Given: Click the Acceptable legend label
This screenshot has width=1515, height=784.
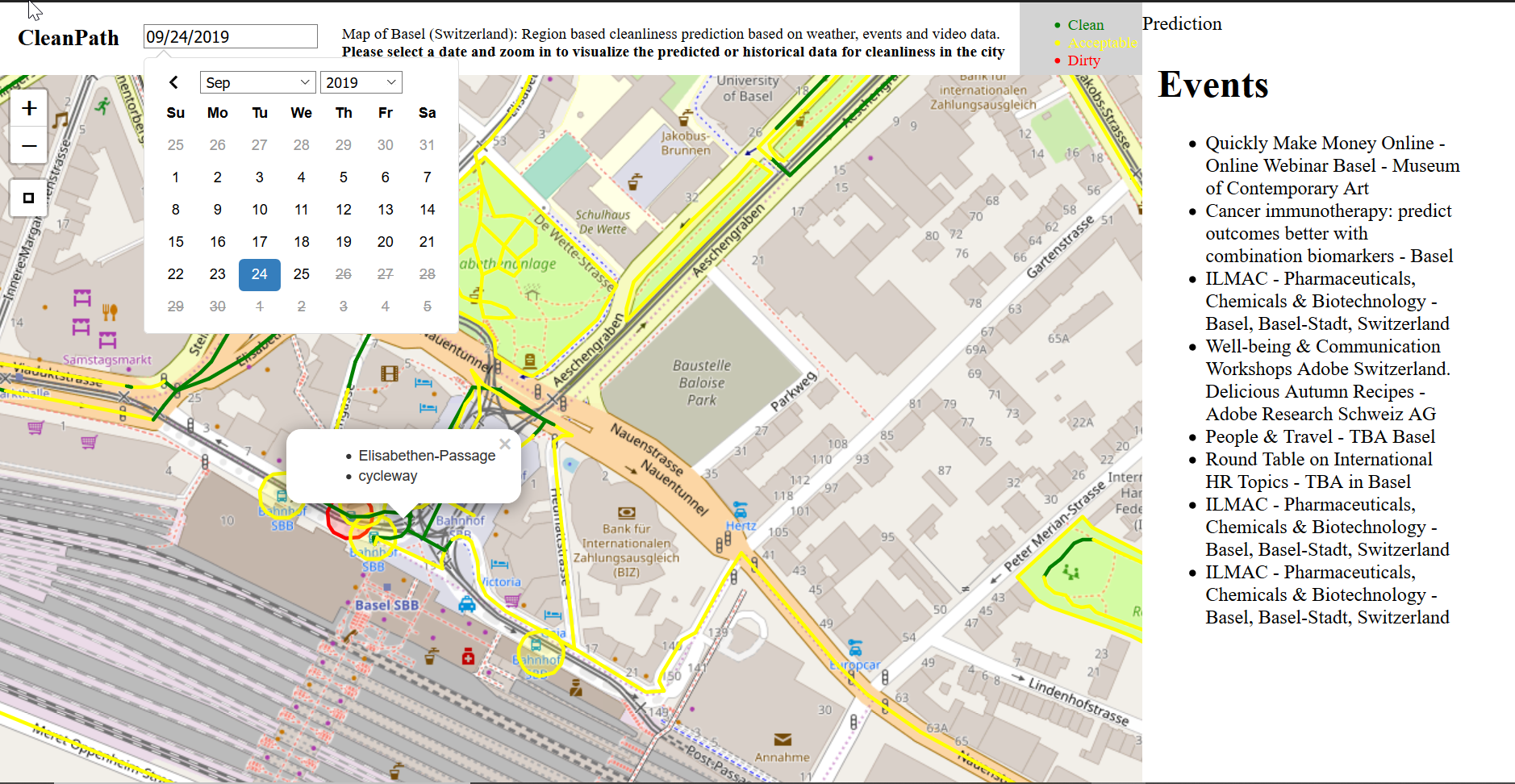Looking at the screenshot, I should pyautogui.click(x=1103, y=43).
